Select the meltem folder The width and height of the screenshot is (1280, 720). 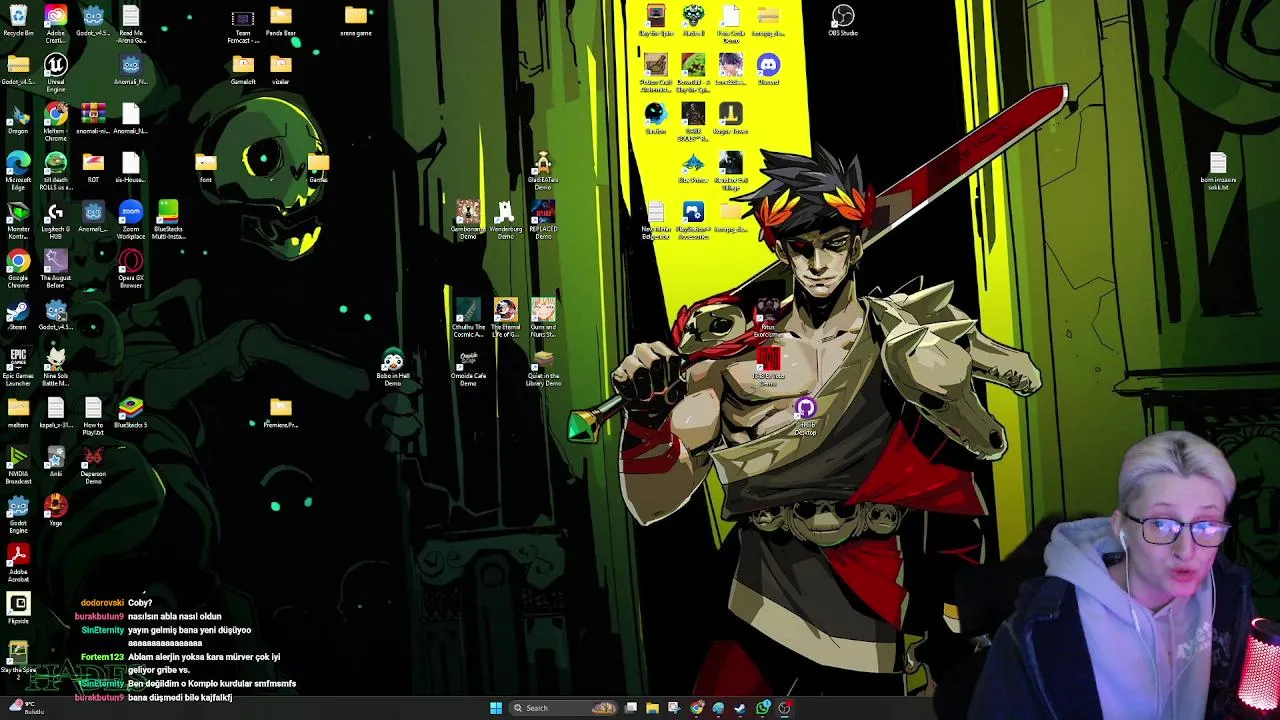tap(18, 412)
